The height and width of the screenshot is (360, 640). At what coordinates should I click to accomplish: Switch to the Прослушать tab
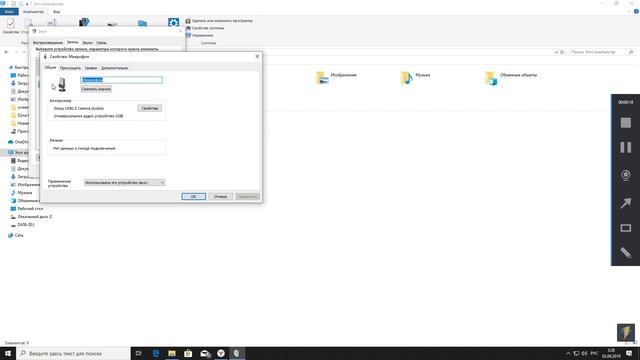[70, 68]
